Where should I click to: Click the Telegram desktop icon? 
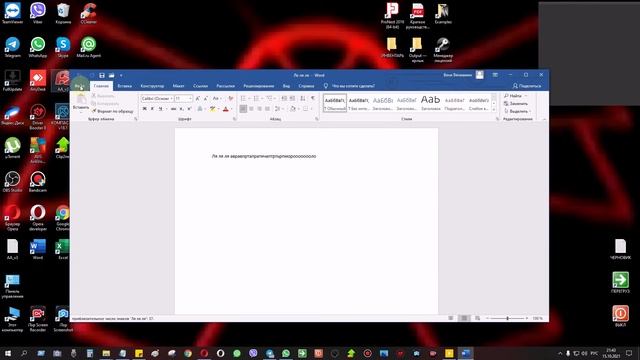[x=12, y=47]
